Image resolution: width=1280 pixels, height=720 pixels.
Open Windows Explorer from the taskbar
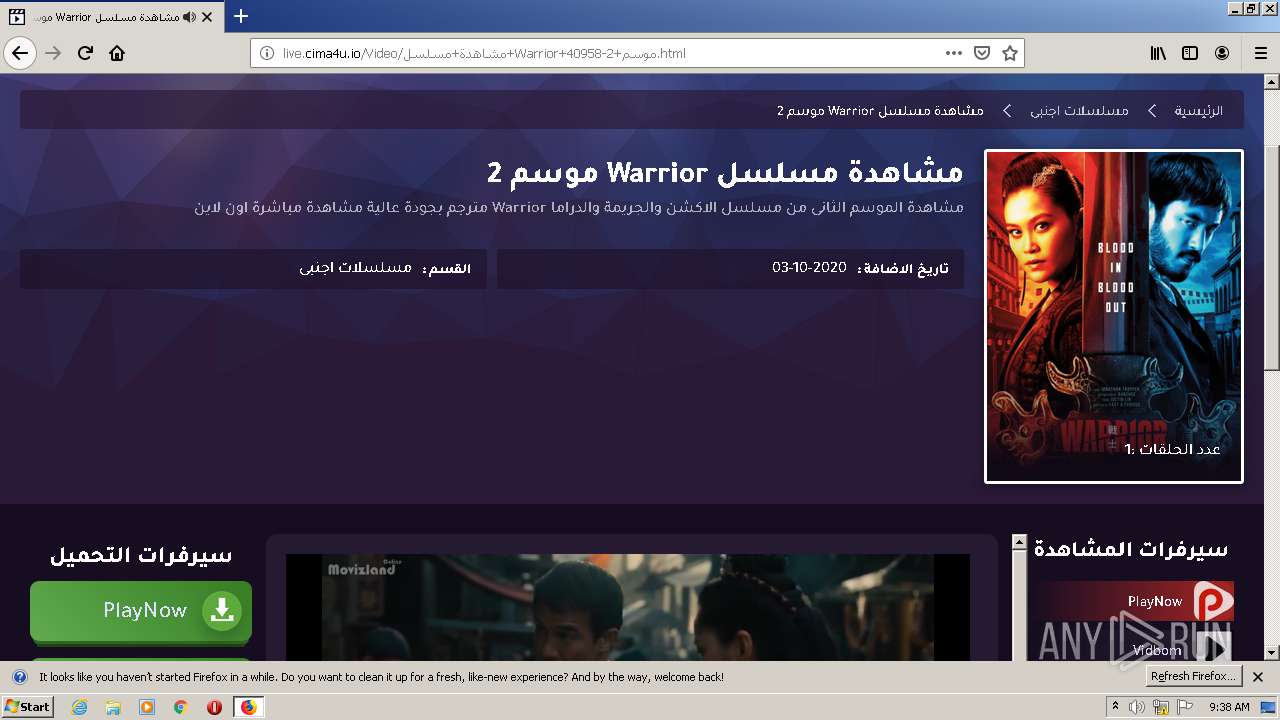pos(113,707)
